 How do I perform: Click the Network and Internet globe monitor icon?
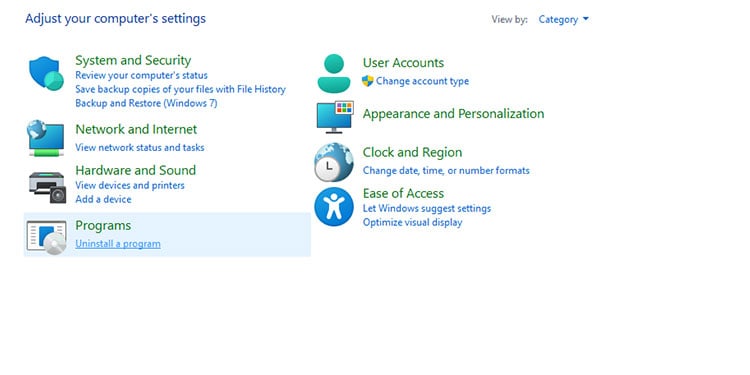[x=45, y=138]
